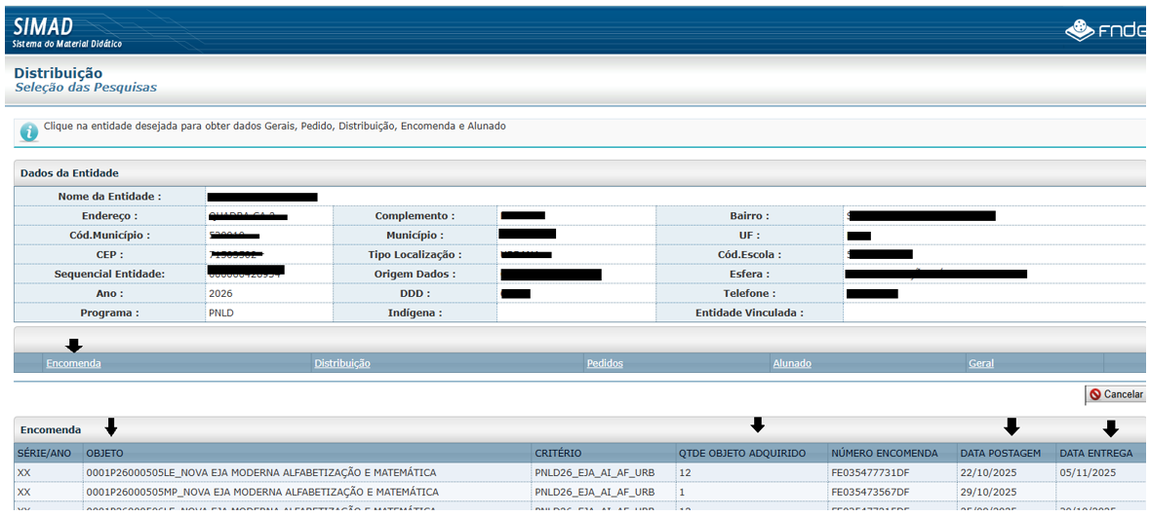Click the black arrow above the Encomenda link
The width and height of the screenshot is (1150, 517).
73,346
